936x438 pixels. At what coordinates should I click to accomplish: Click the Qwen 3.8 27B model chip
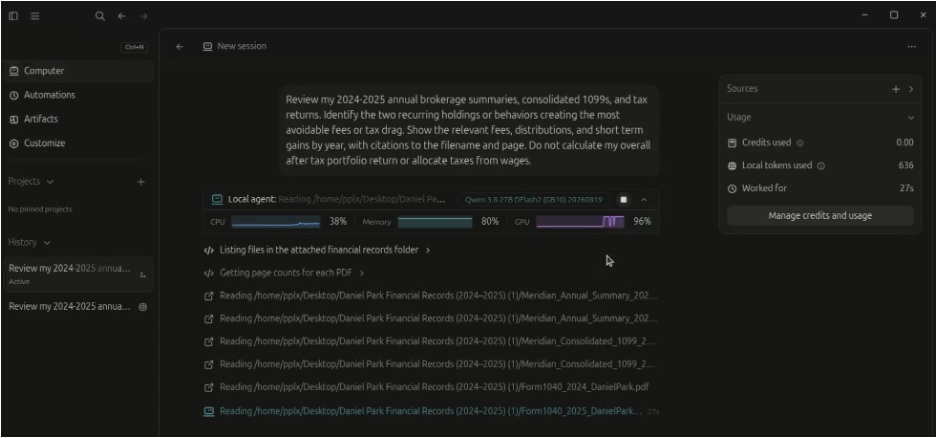[x=534, y=199]
